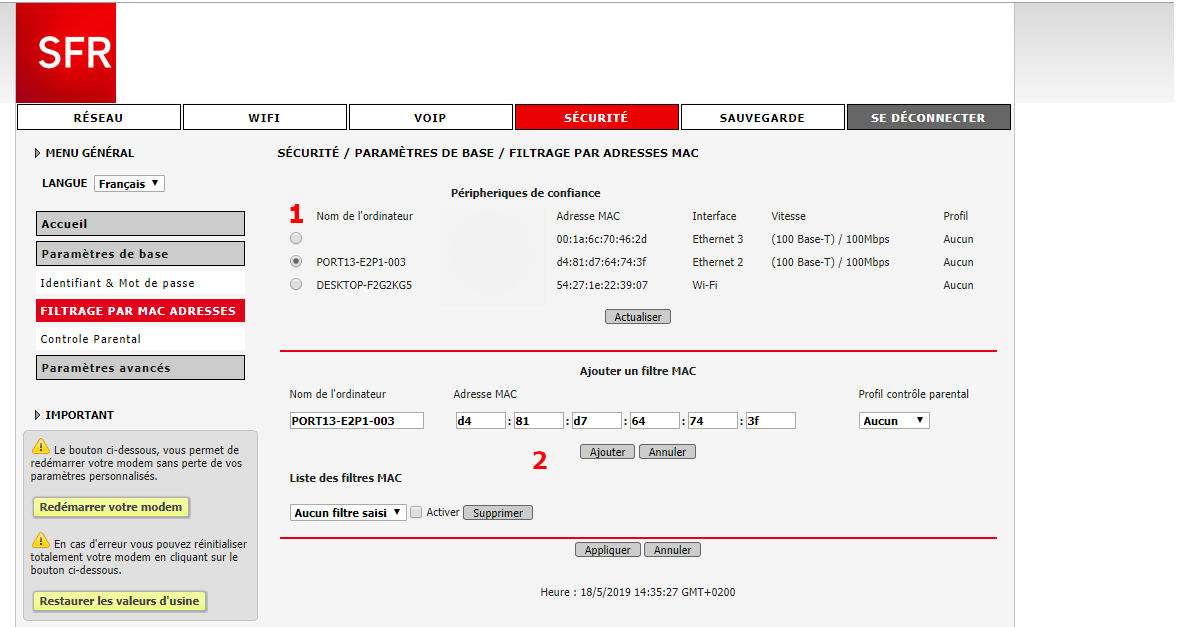Viewport: 1178px width, 627px height.
Task: Open the Langue dropdown
Action: pos(129,184)
